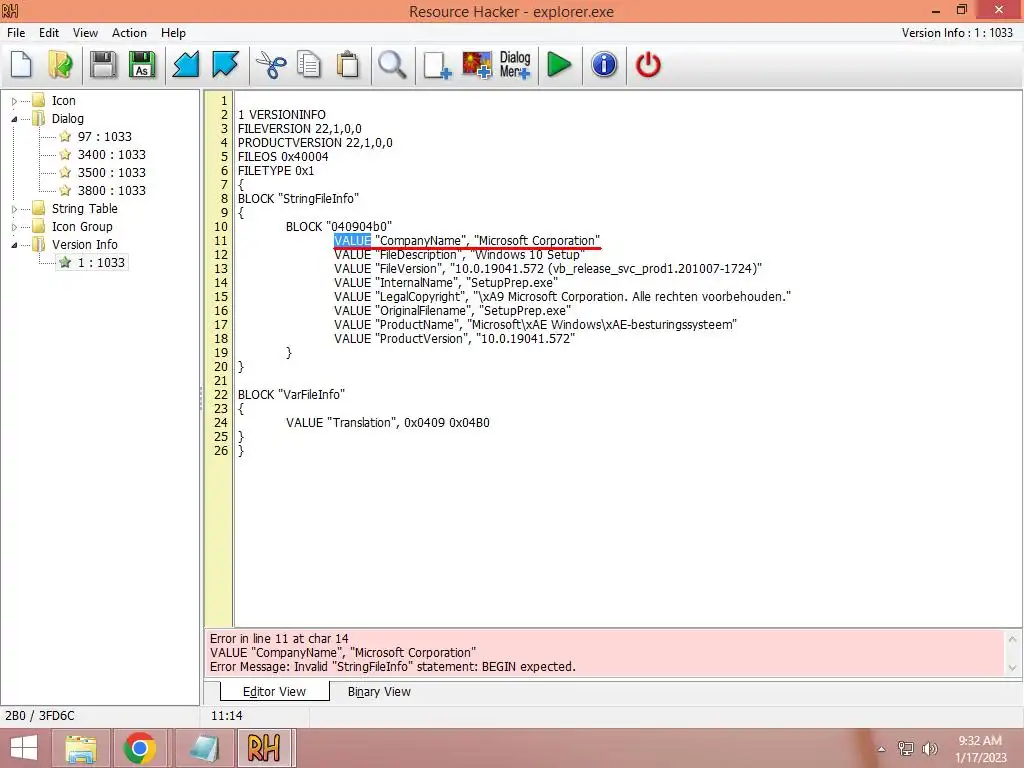Click the highlighted VALUE keyword on line 11
This screenshot has height=768, width=1024.
(x=352, y=240)
